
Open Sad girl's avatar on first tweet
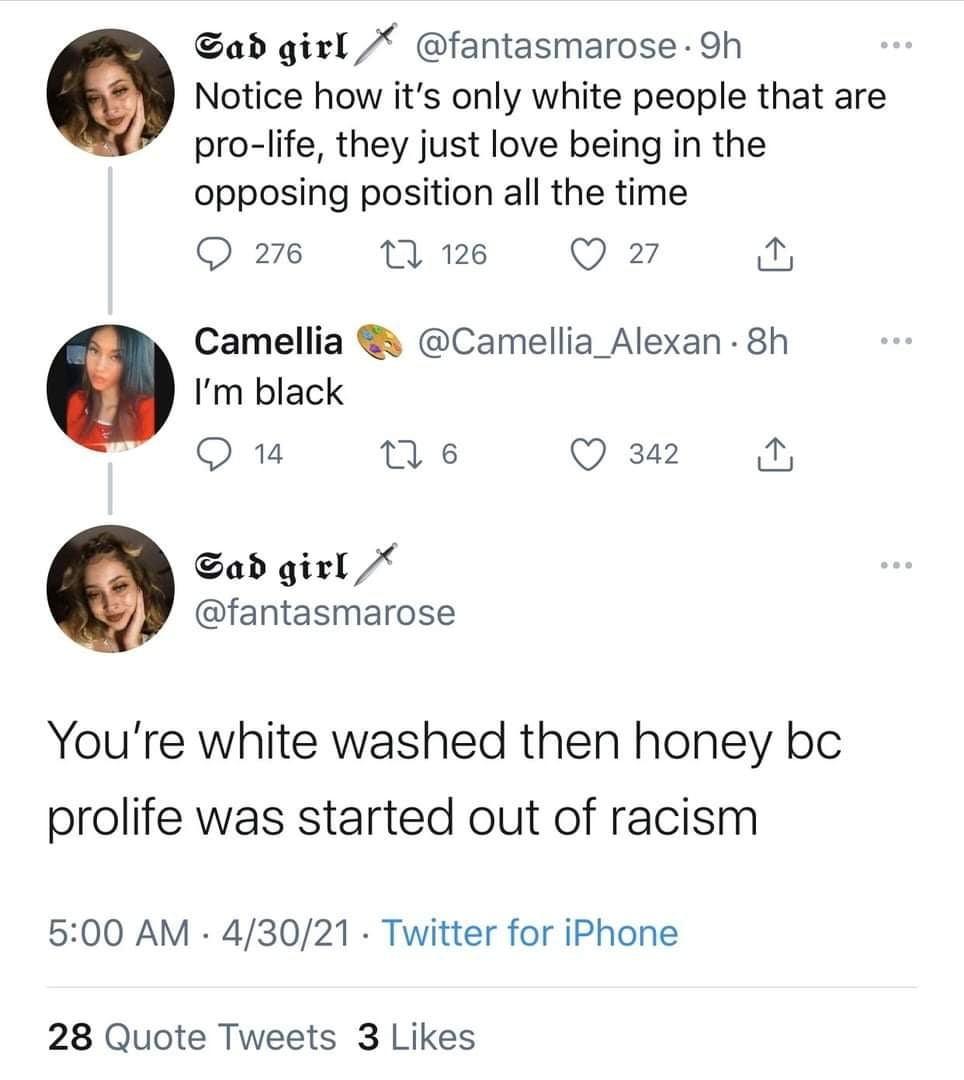pyautogui.click(x=111, y=90)
